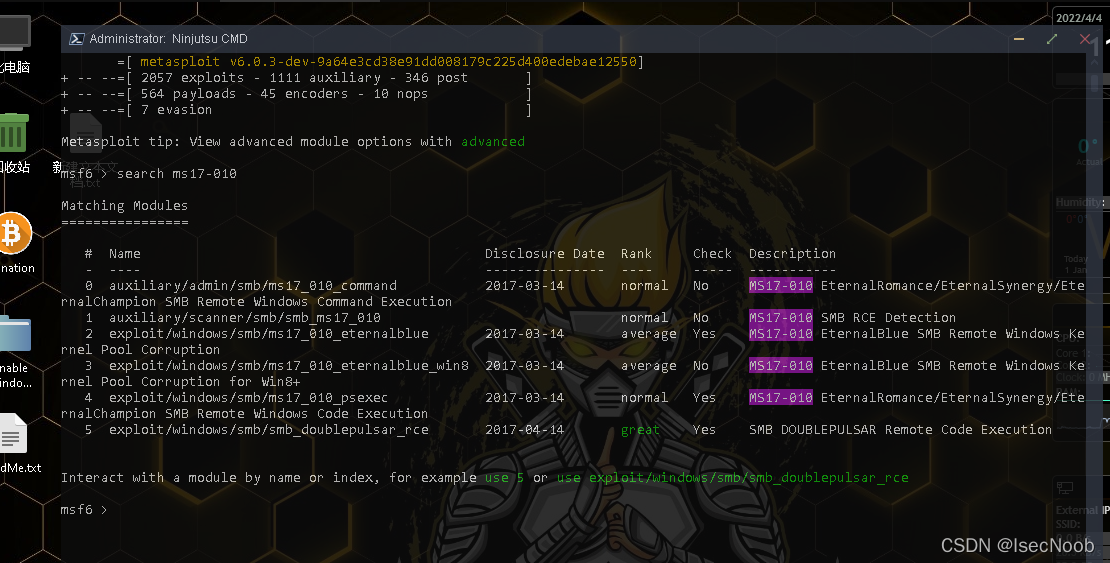Select exploit/windows/smb/ms17_010_eternalblue_win8 module name
The width and height of the screenshot is (1110, 563).
(x=289, y=366)
